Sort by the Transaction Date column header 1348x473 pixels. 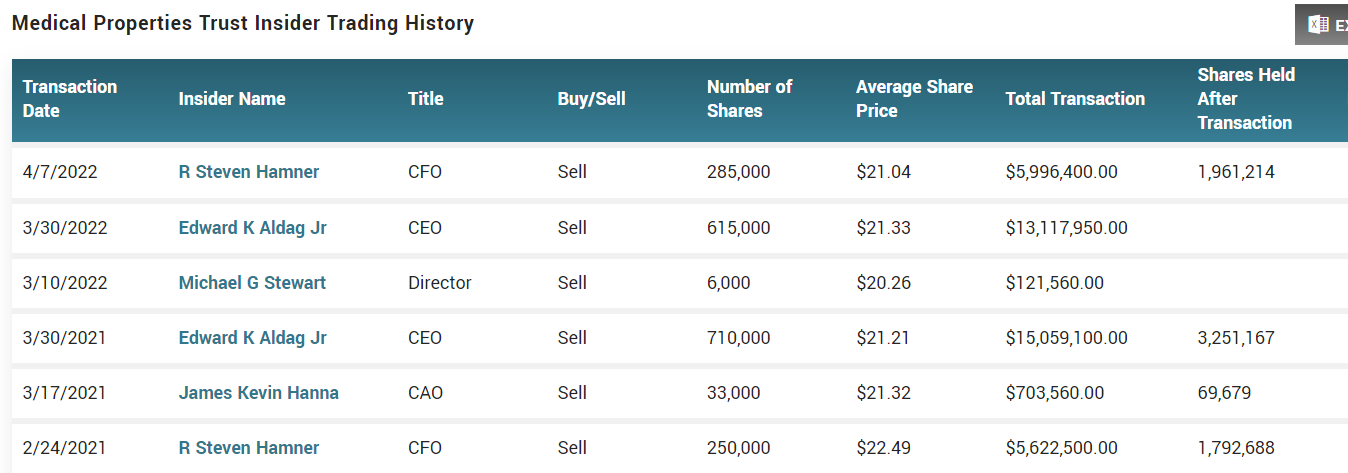click(x=70, y=99)
